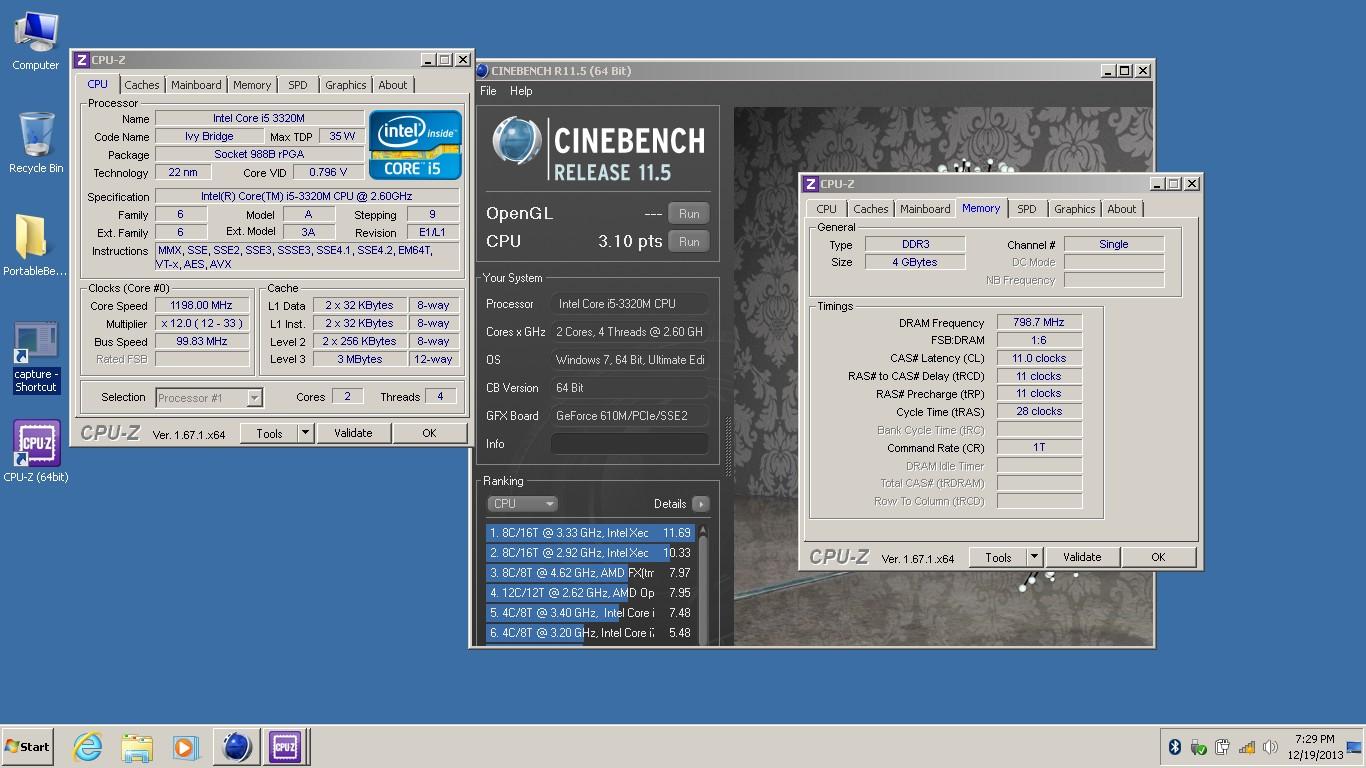1366x768 pixels.
Task: Switch to the Caches tab in the CPU window
Action: point(141,85)
